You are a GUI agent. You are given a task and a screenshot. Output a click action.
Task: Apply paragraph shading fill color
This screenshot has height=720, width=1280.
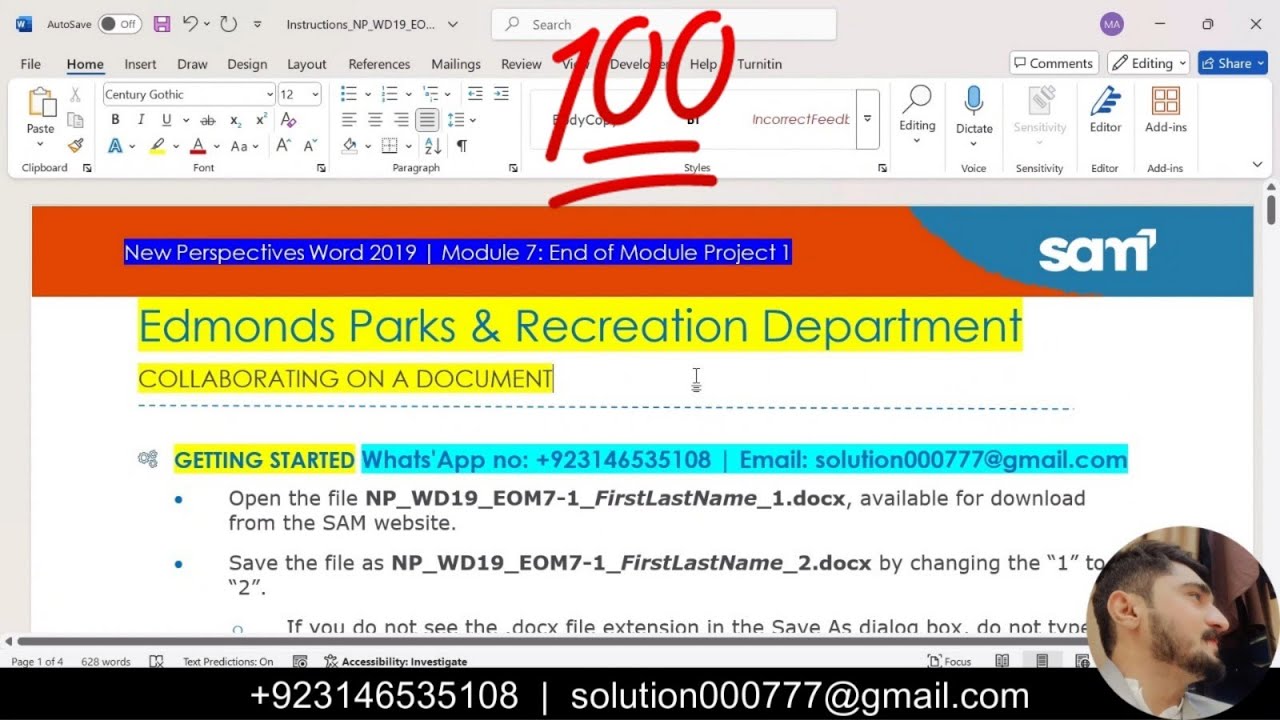(x=350, y=146)
